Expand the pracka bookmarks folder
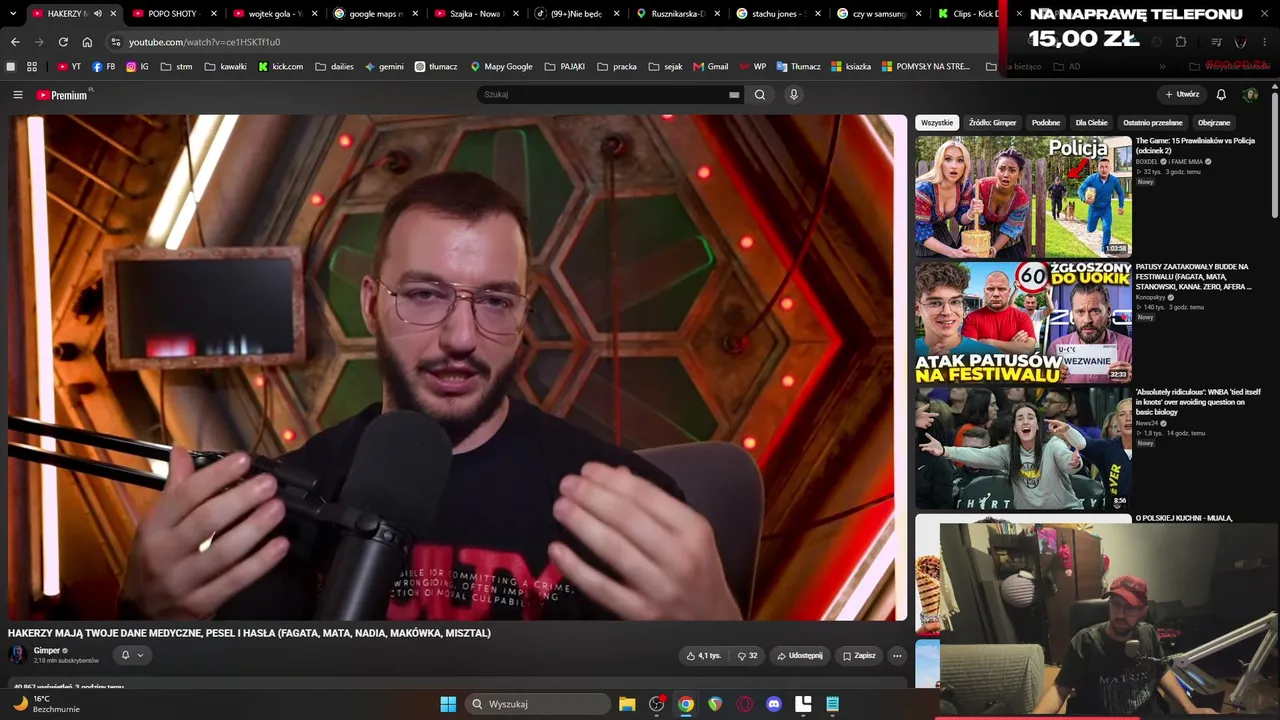The width and height of the screenshot is (1280, 720). coord(617,67)
